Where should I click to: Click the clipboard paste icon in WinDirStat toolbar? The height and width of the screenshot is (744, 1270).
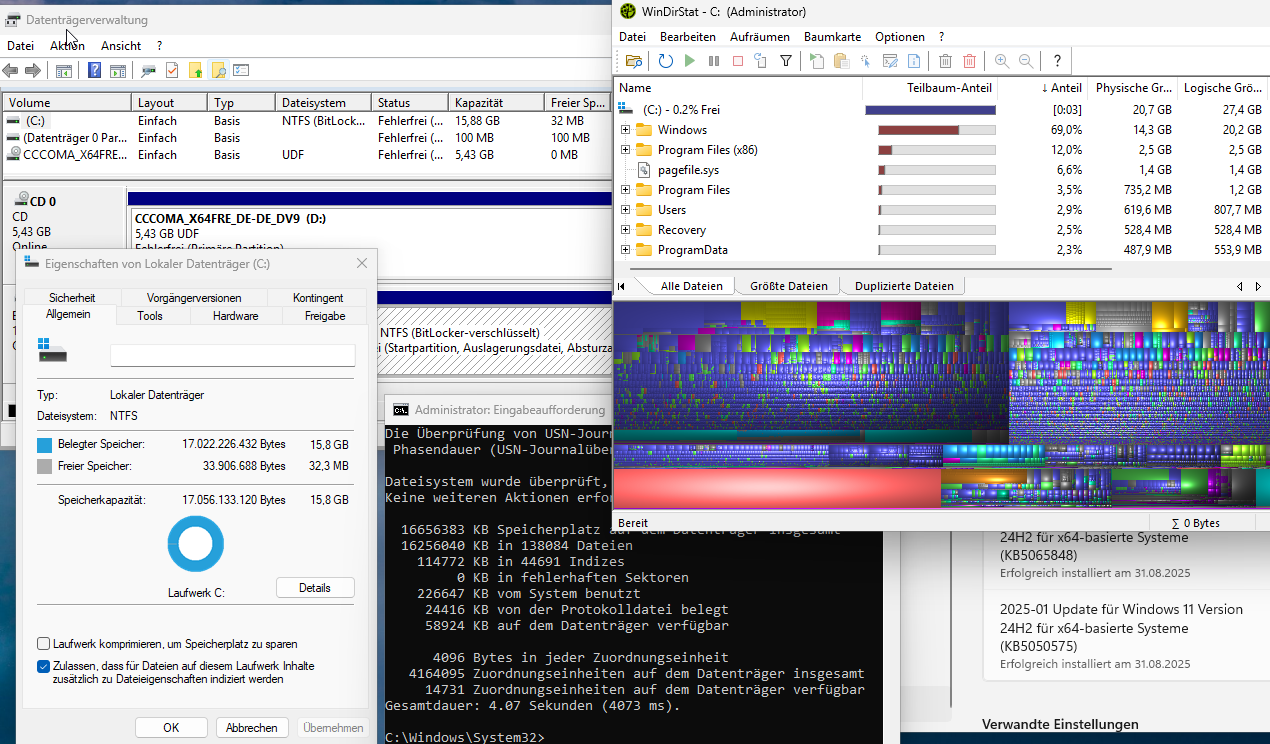coord(842,61)
